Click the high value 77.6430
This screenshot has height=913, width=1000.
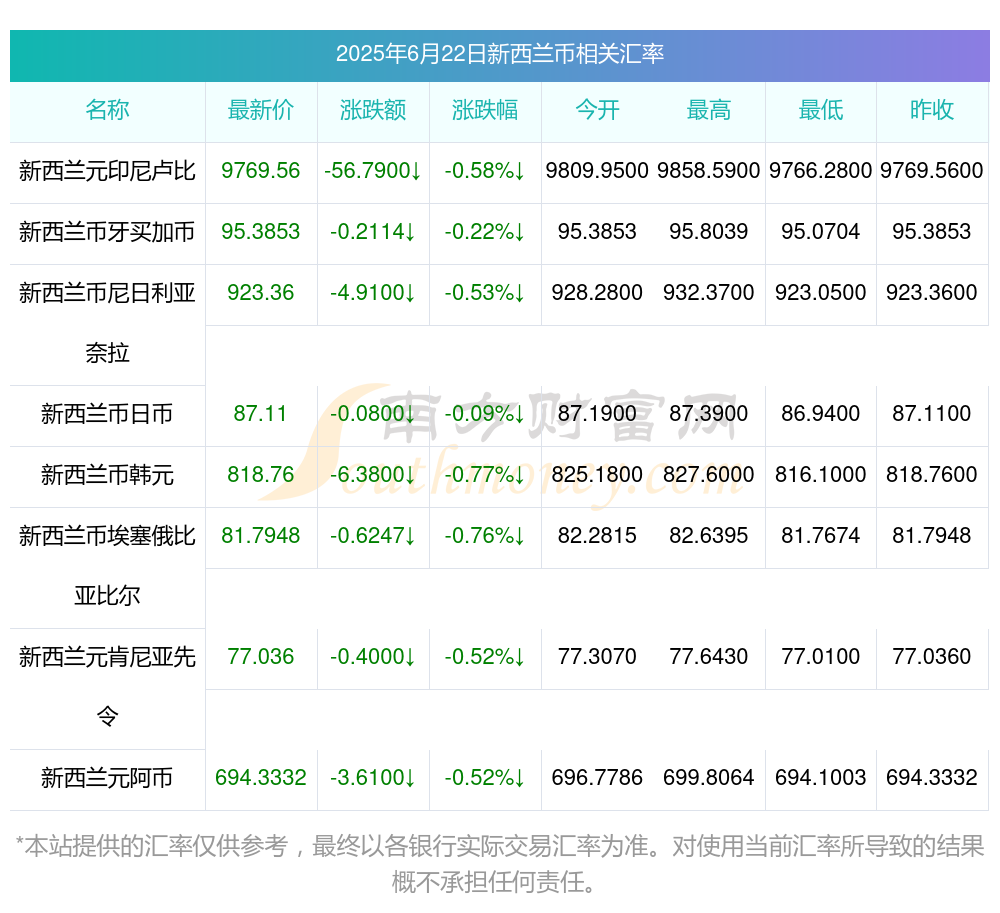tap(709, 657)
